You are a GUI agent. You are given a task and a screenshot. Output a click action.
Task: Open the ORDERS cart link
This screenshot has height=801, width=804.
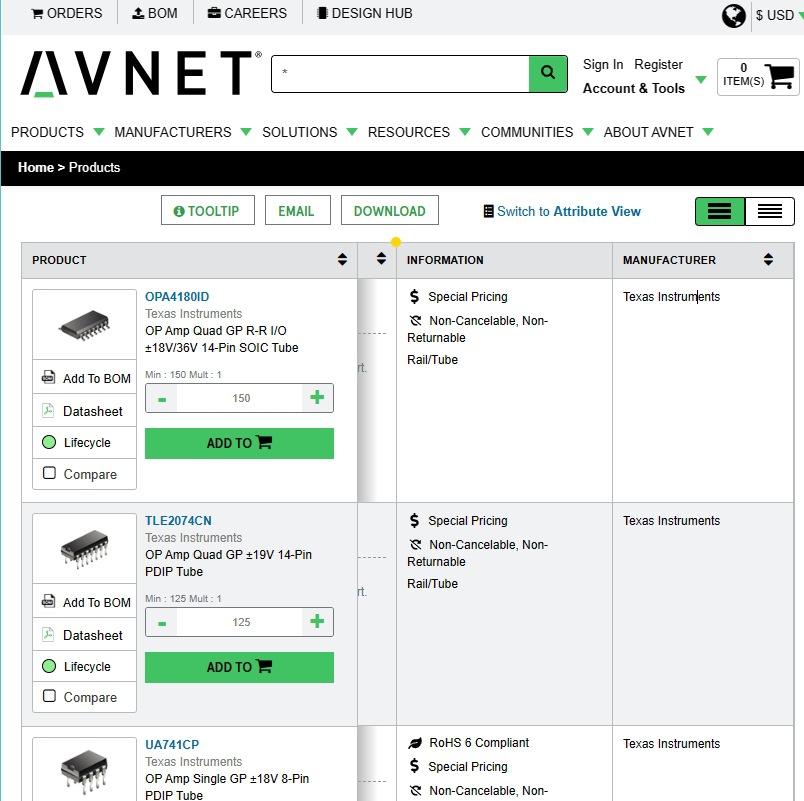coord(67,13)
